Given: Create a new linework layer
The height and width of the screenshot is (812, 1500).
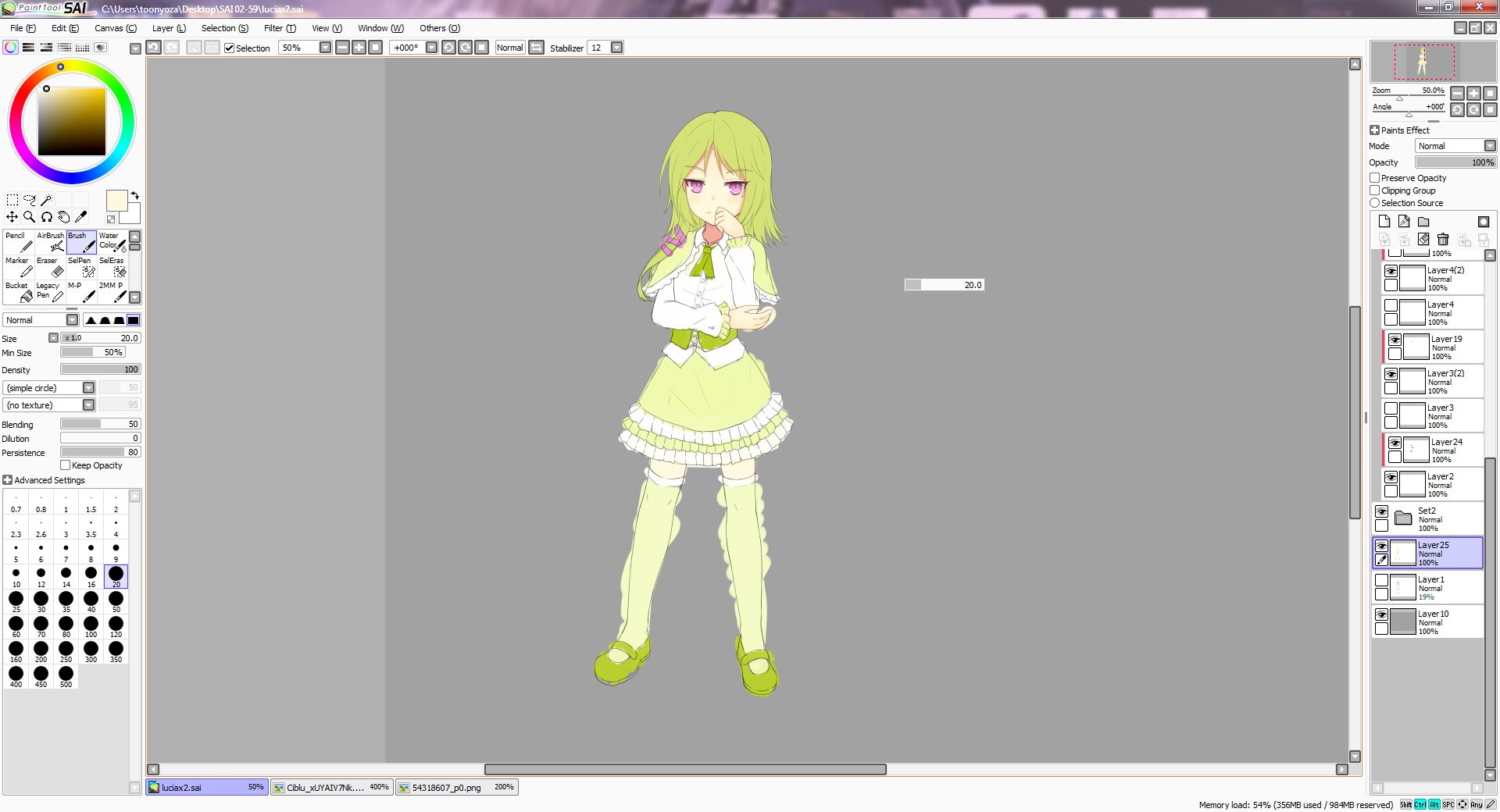Looking at the screenshot, I should tap(1404, 222).
